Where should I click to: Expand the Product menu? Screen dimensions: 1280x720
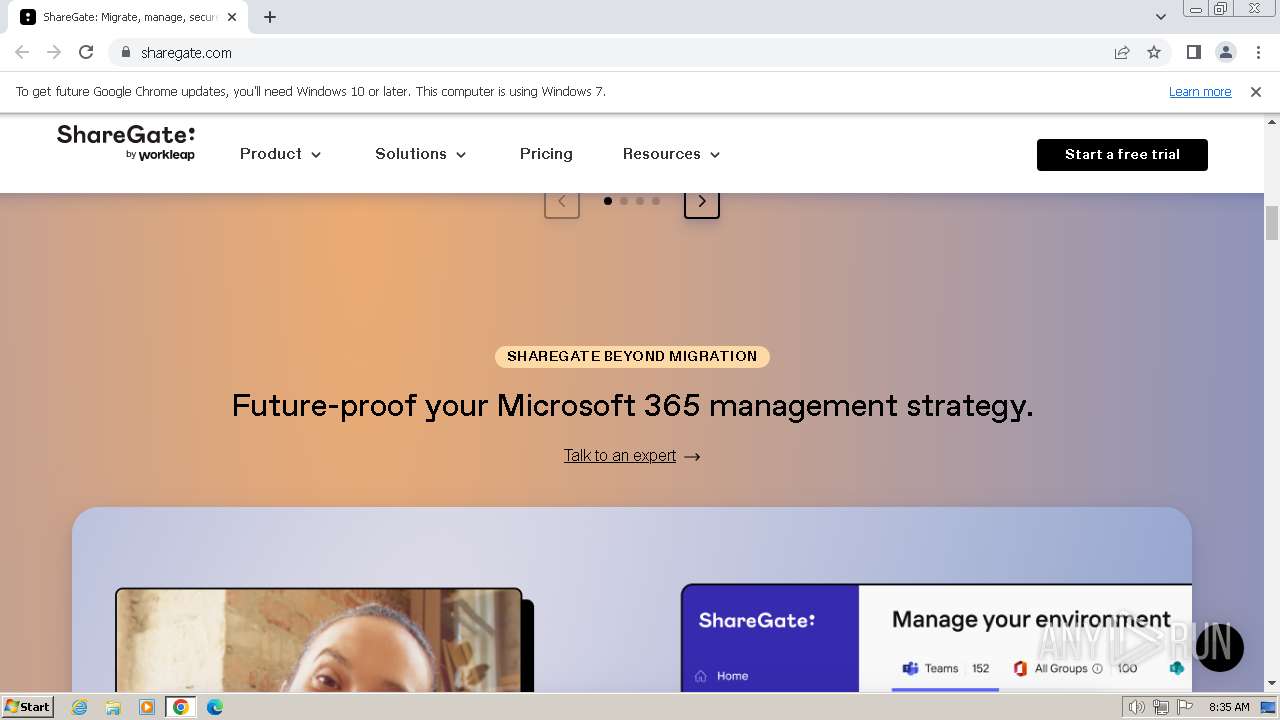[x=281, y=154]
